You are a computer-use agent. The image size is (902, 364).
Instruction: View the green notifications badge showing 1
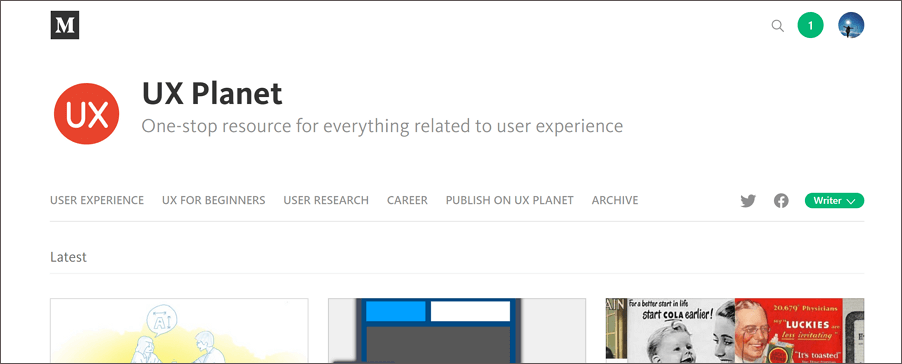[x=810, y=25]
